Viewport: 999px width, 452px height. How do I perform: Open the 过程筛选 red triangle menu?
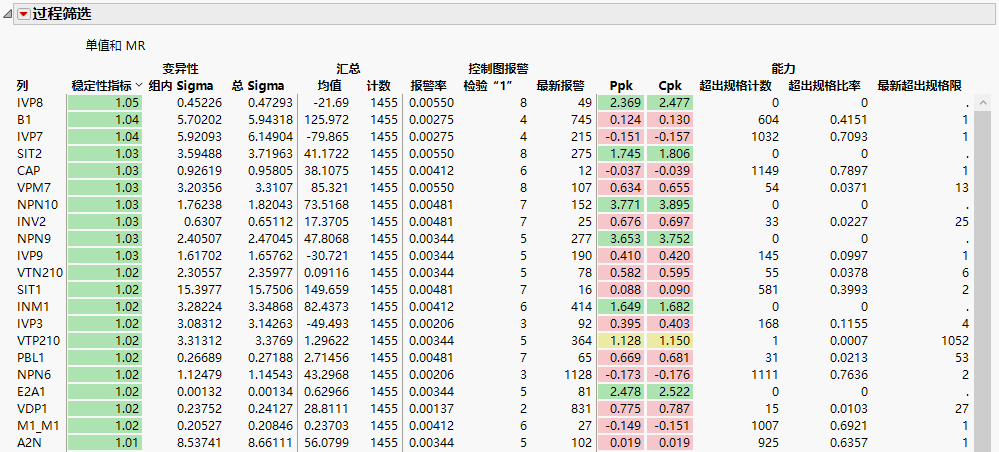[23, 13]
